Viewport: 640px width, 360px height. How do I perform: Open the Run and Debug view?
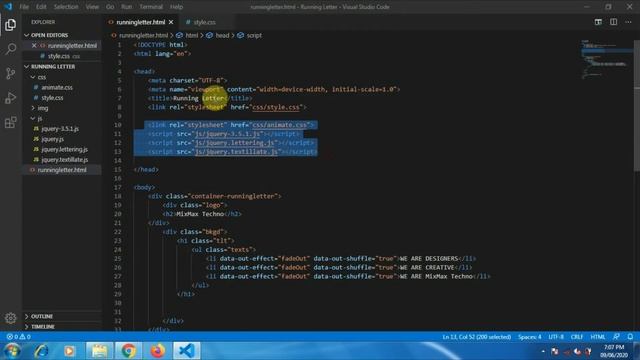(11, 98)
